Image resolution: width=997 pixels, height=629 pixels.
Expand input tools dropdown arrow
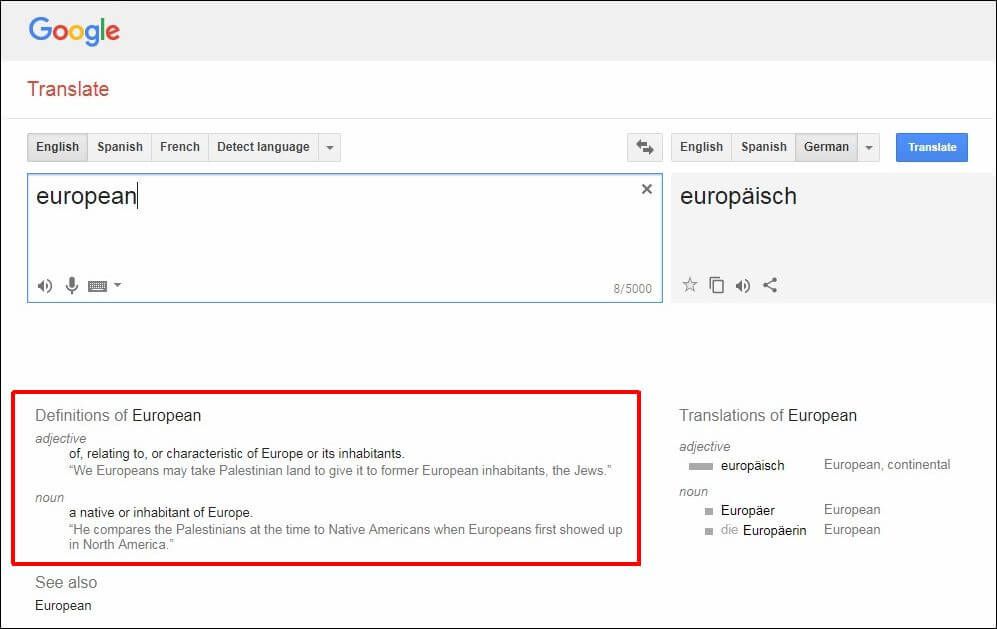tap(118, 285)
